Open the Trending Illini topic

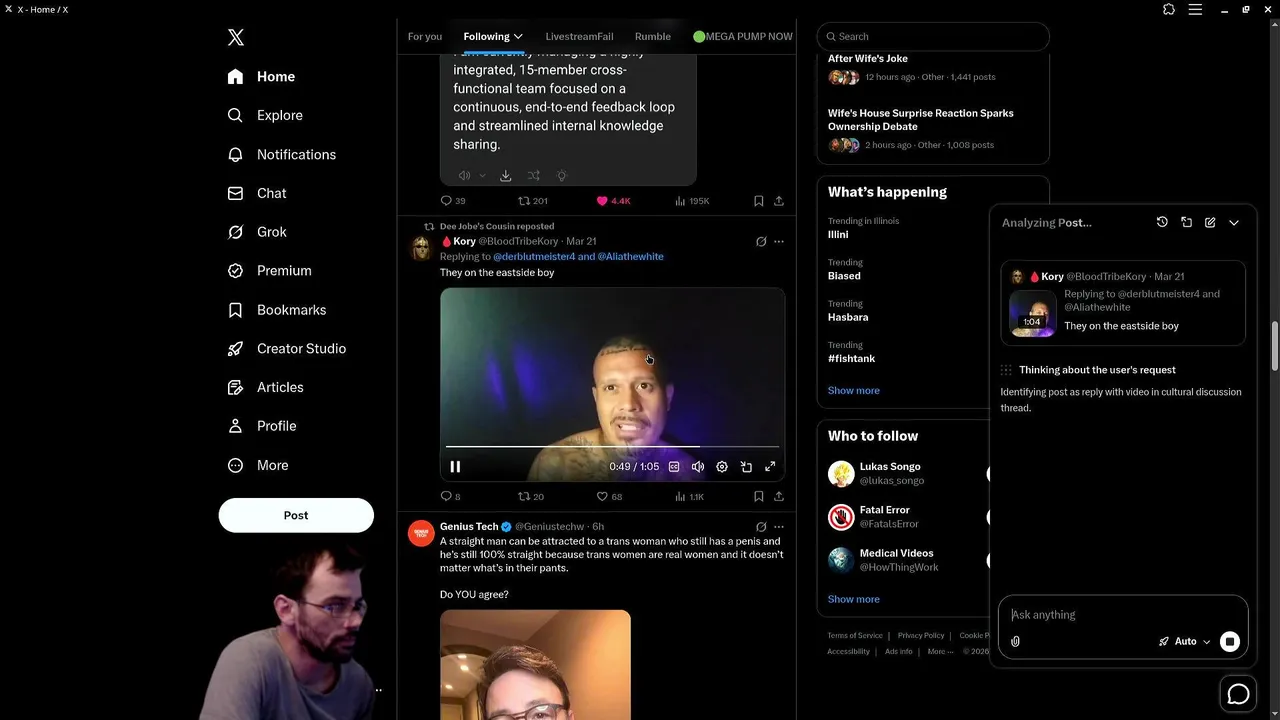click(838, 235)
